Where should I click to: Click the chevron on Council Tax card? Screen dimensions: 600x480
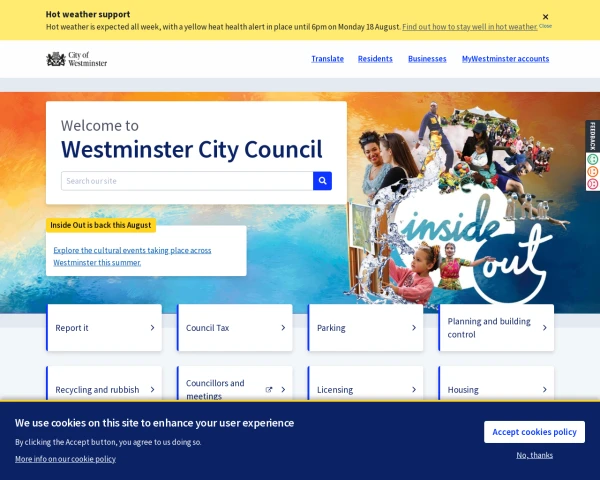coord(283,328)
